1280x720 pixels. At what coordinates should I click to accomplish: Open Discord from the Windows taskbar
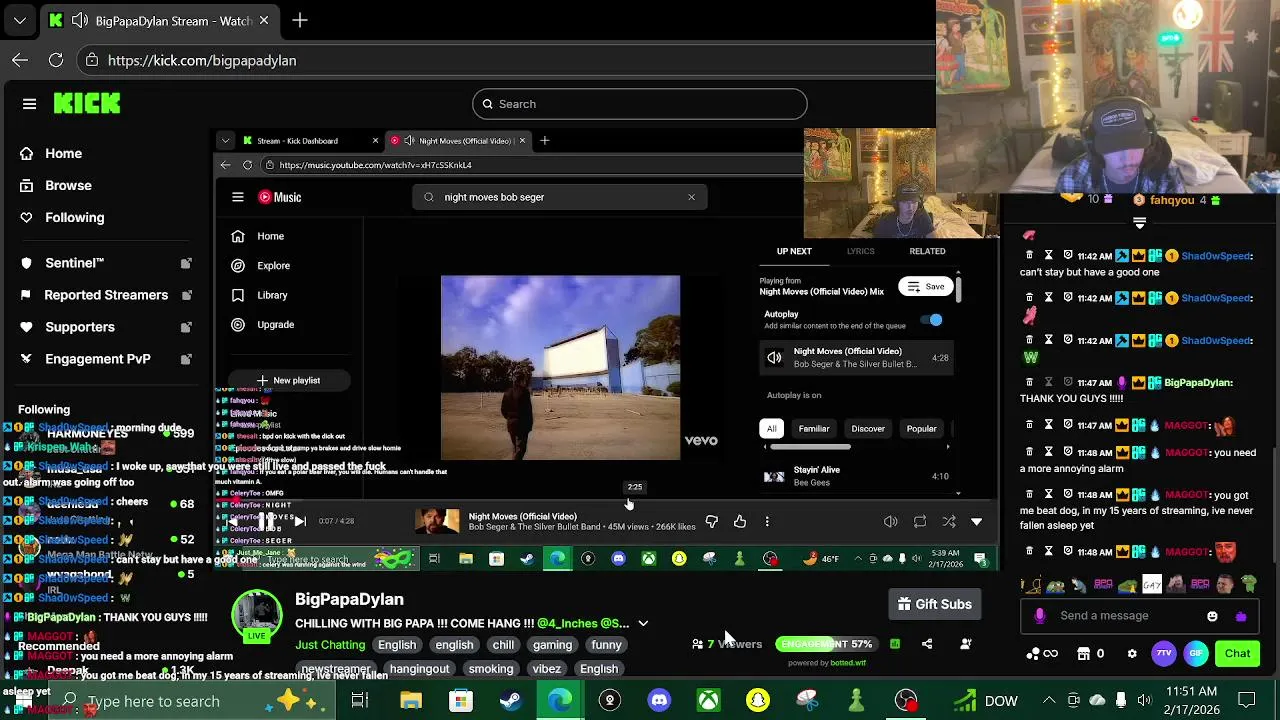click(659, 701)
